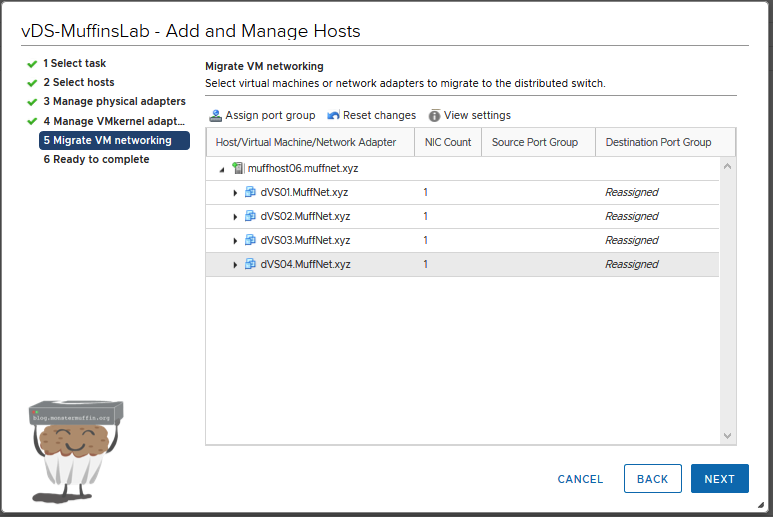Click the Assign port group icon
This screenshot has width=773, height=517.
[x=215, y=116]
